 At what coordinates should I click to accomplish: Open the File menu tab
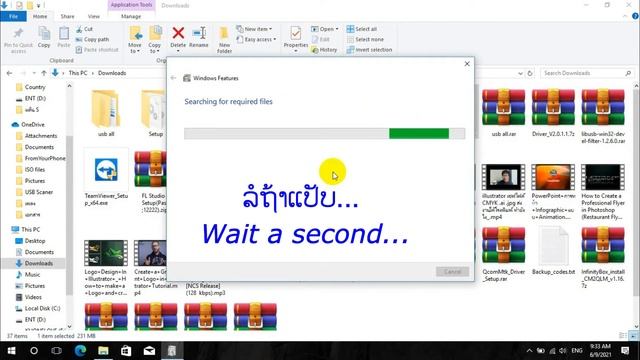pos(13,16)
